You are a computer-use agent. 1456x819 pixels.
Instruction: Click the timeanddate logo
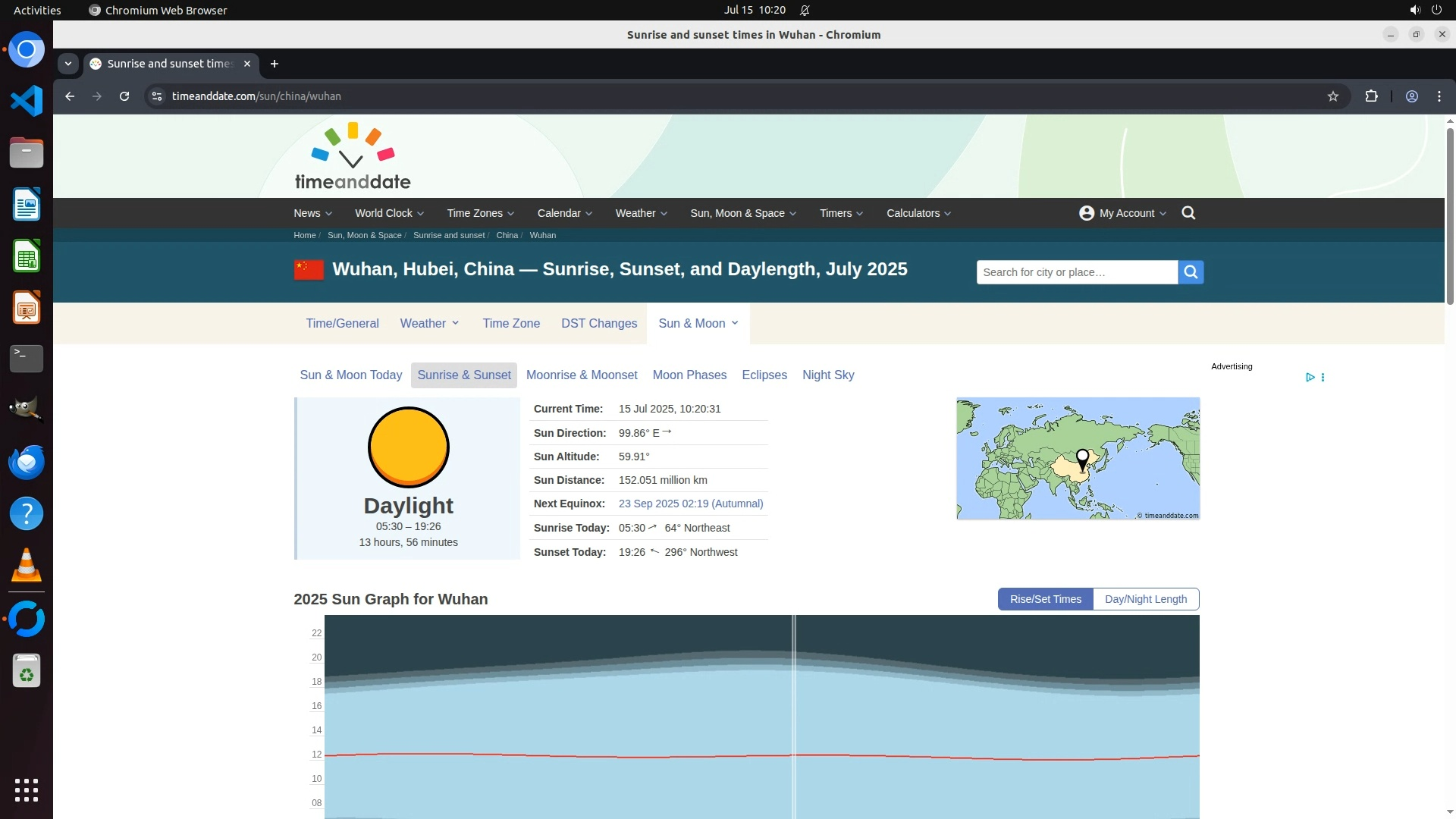pos(353,157)
